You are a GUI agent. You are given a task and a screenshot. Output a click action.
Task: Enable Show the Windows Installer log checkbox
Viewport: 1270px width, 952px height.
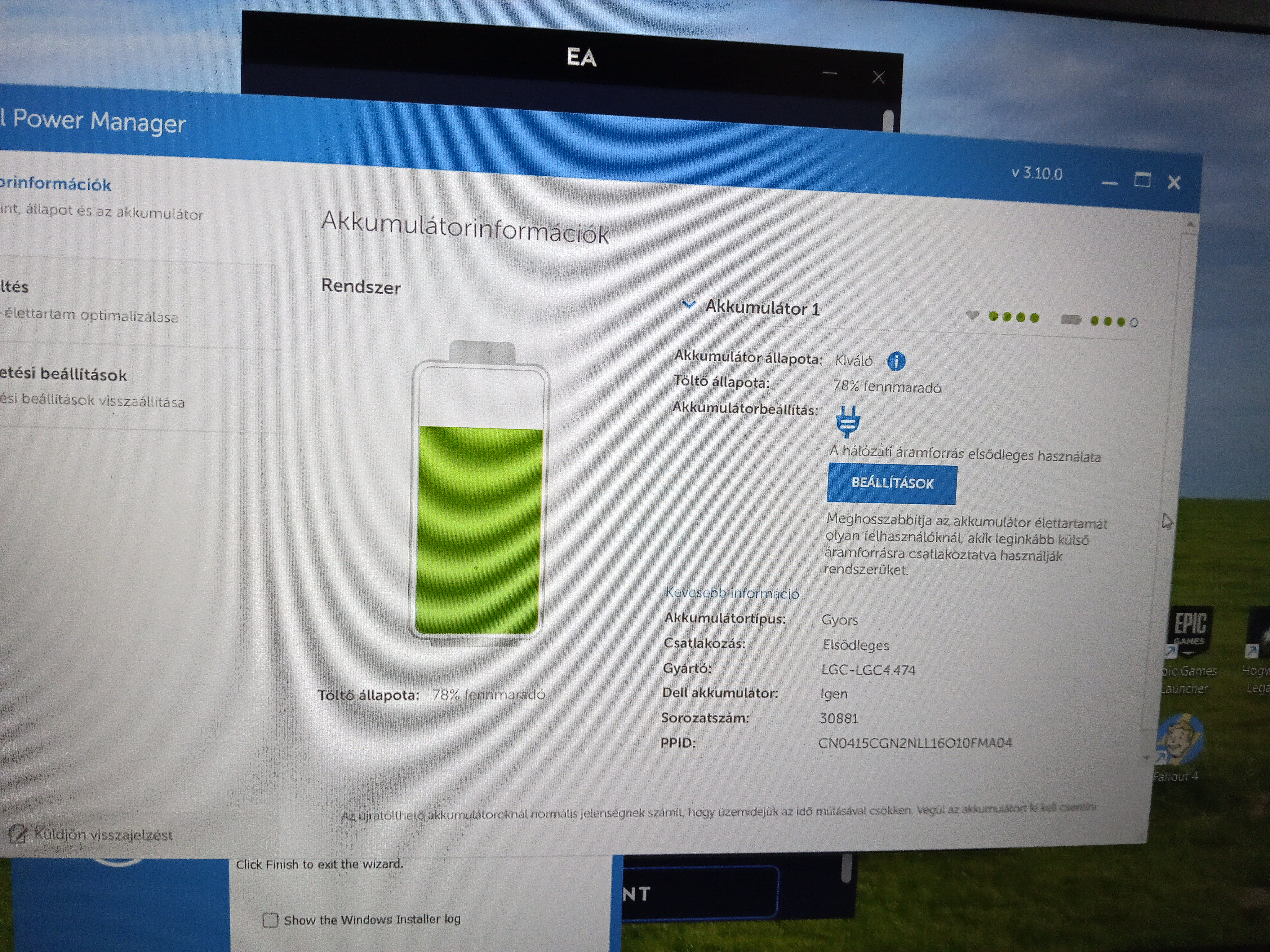[270, 920]
